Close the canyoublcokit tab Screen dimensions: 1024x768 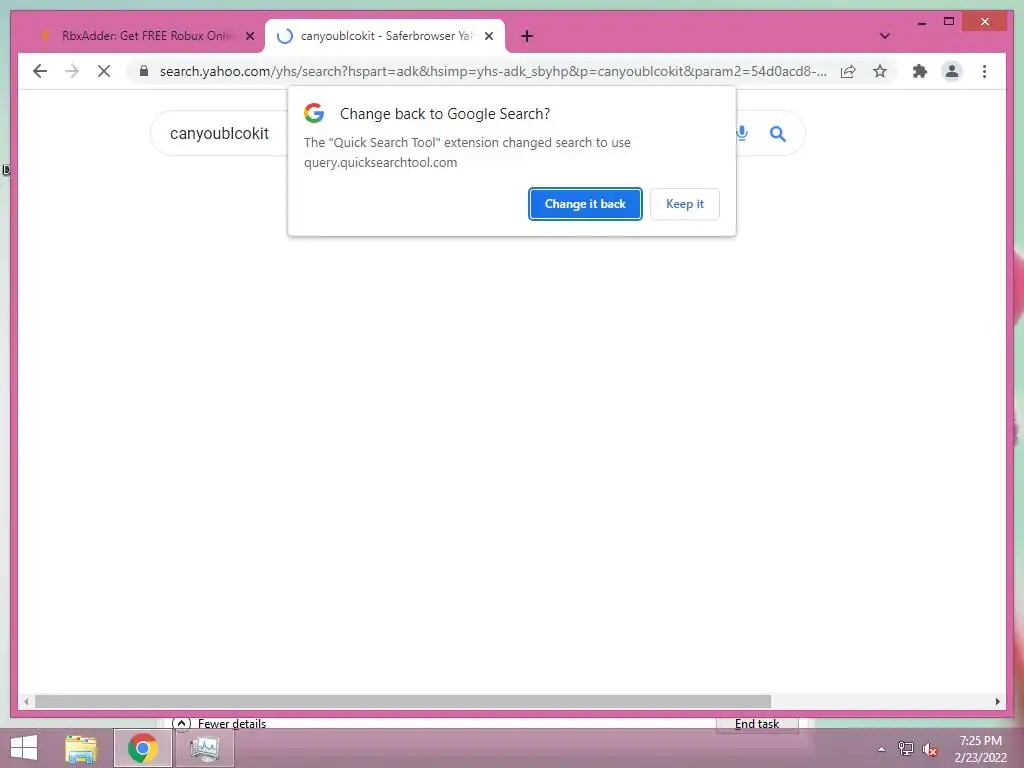point(488,36)
